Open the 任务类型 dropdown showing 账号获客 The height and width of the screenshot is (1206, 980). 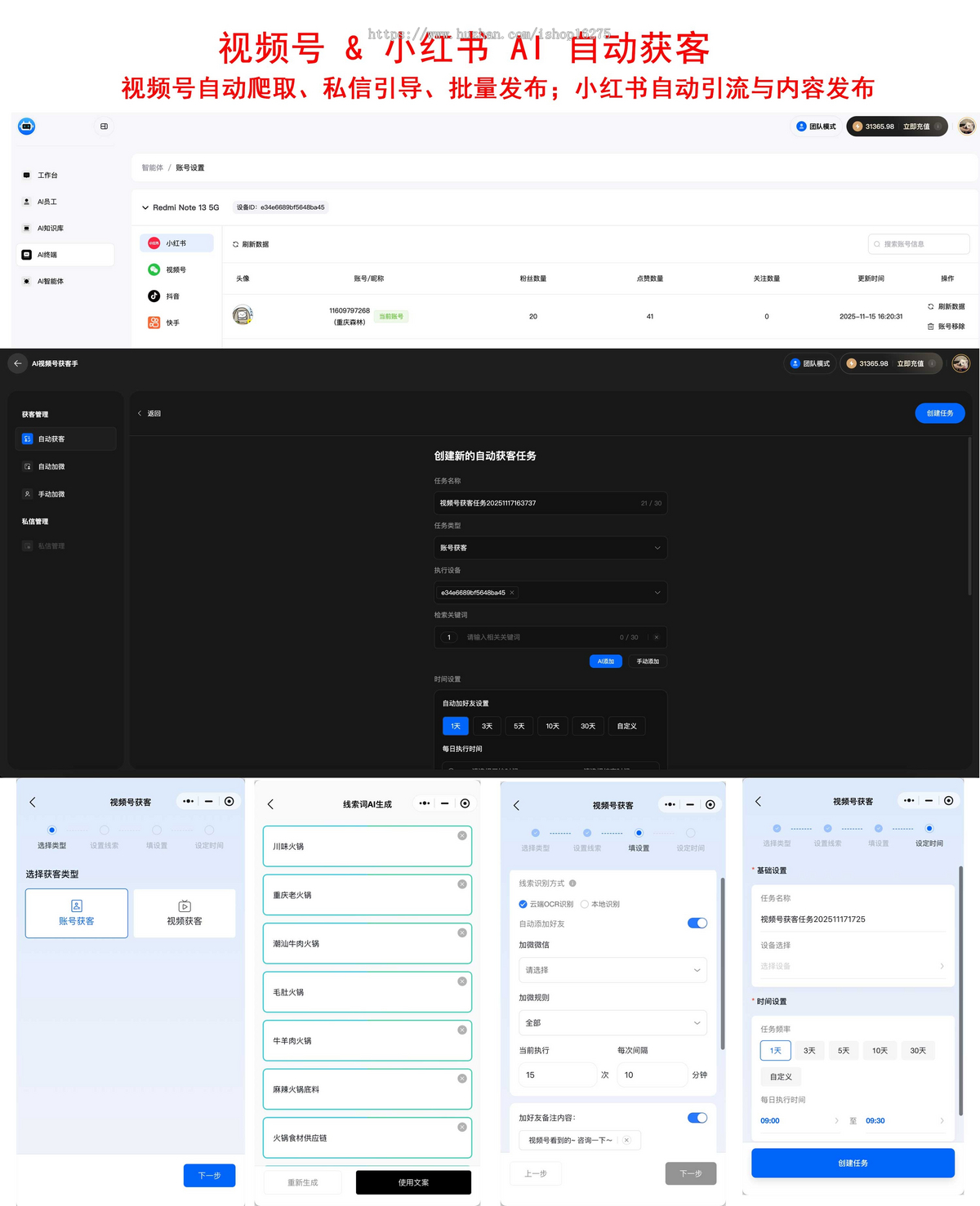point(550,548)
